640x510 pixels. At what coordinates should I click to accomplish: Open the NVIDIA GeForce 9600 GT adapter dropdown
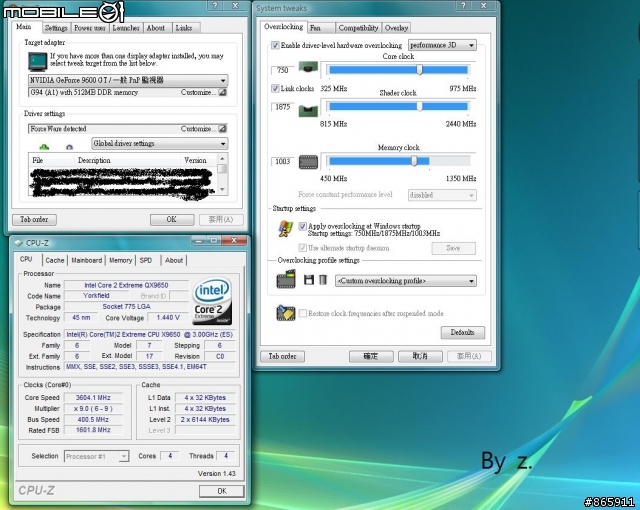pyautogui.click(x=128, y=80)
